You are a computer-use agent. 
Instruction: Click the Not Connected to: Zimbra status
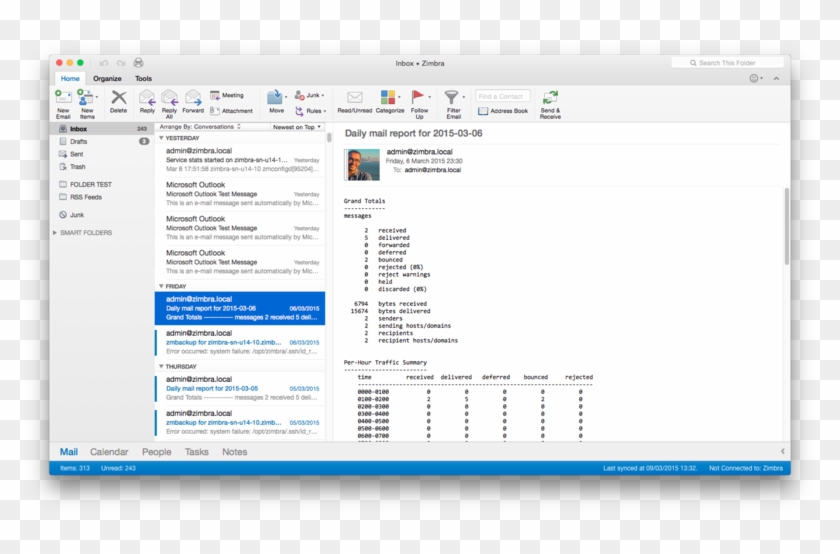pos(746,468)
